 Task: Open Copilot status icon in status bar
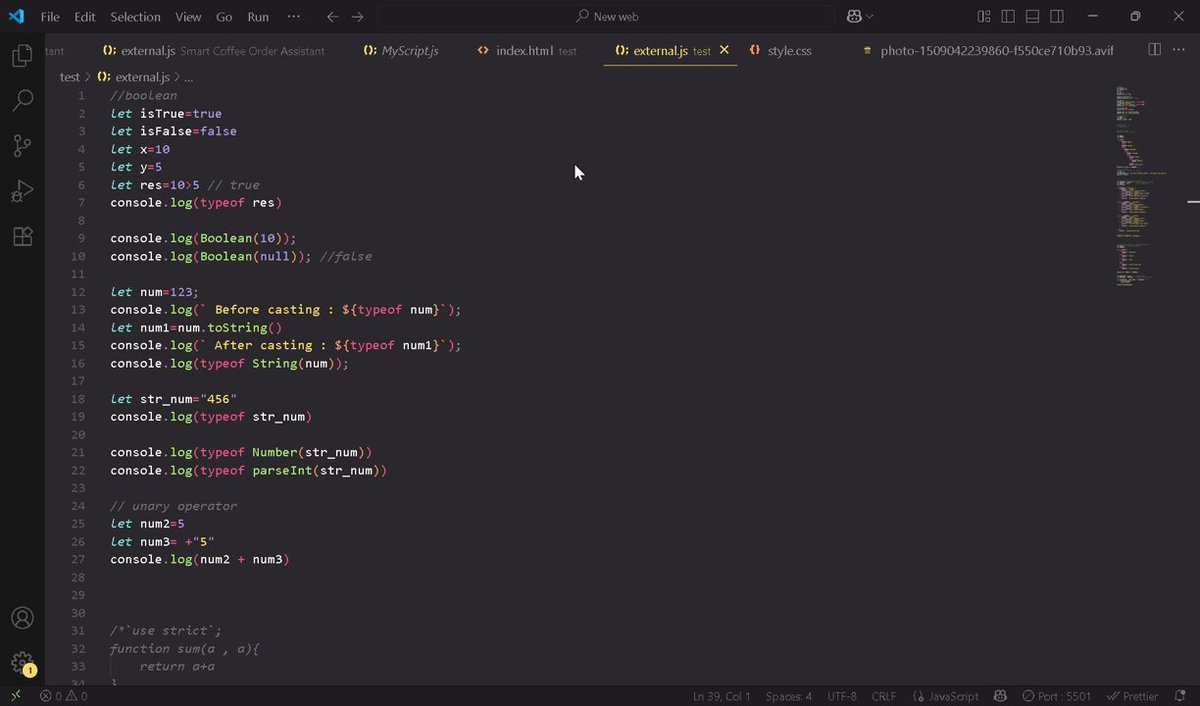(x=1000, y=696)
